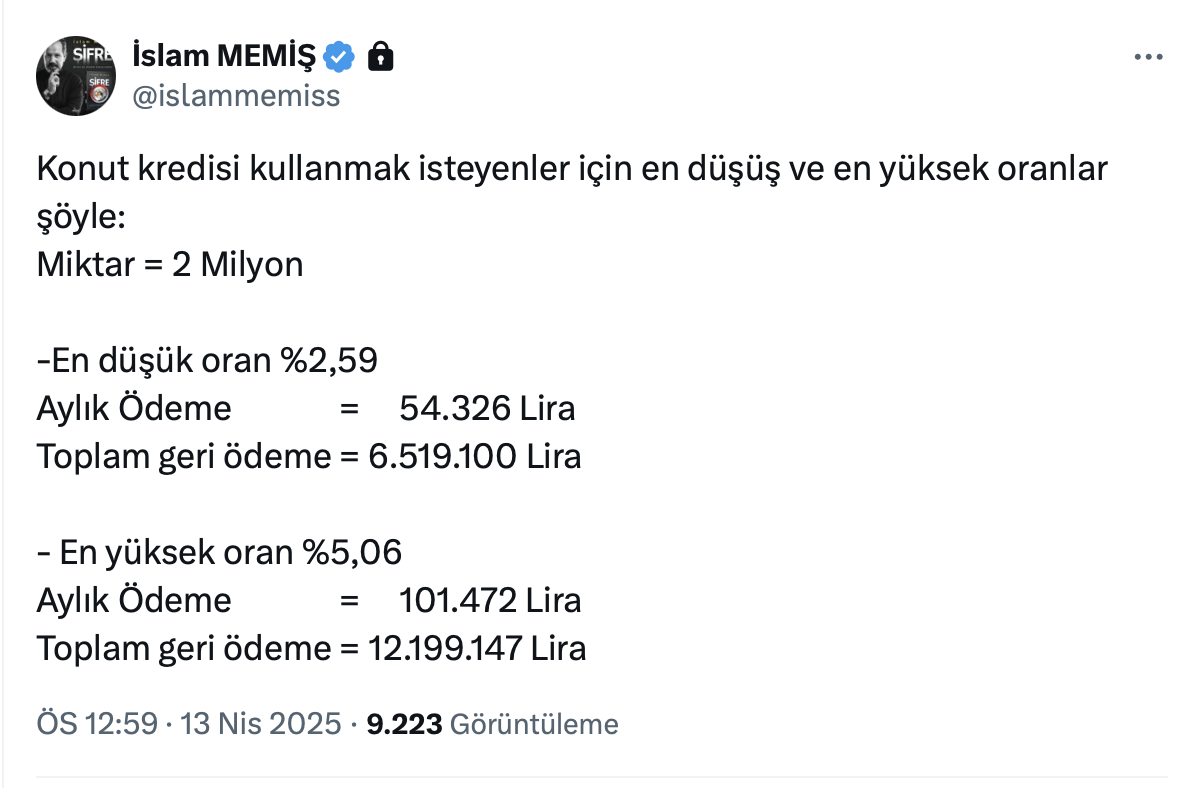Click the display name İslam MEMİŞ
1182x788 pixels.
[223, 57]
